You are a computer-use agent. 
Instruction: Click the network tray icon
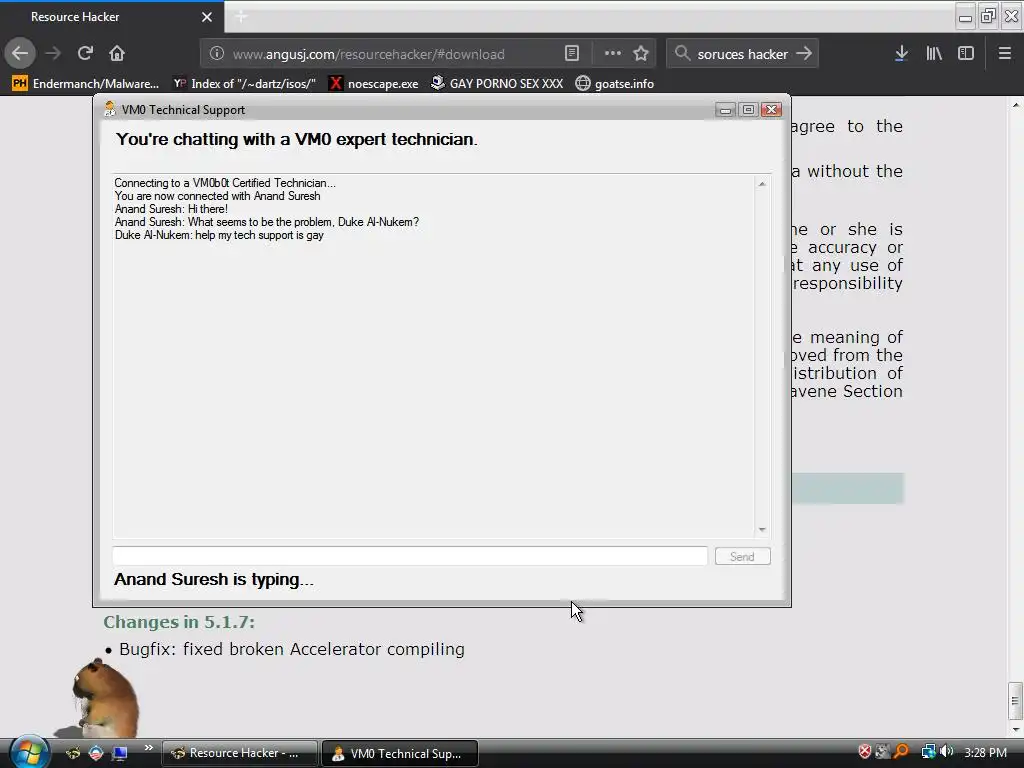click(x=928, y=752)
